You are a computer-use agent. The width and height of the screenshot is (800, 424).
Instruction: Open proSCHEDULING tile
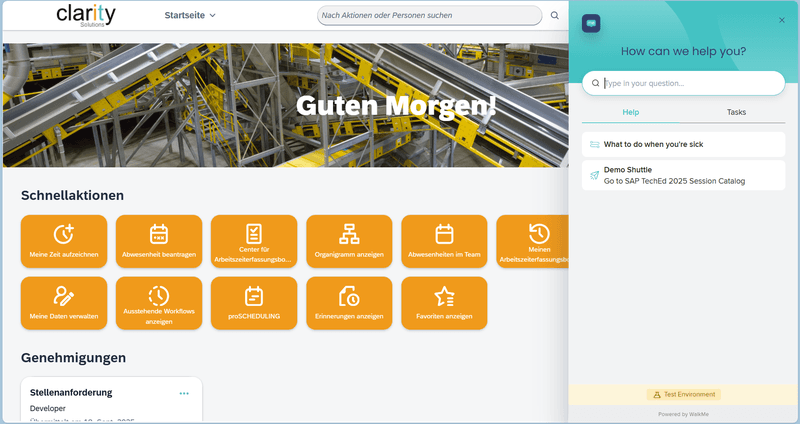(x=254, y=303)
